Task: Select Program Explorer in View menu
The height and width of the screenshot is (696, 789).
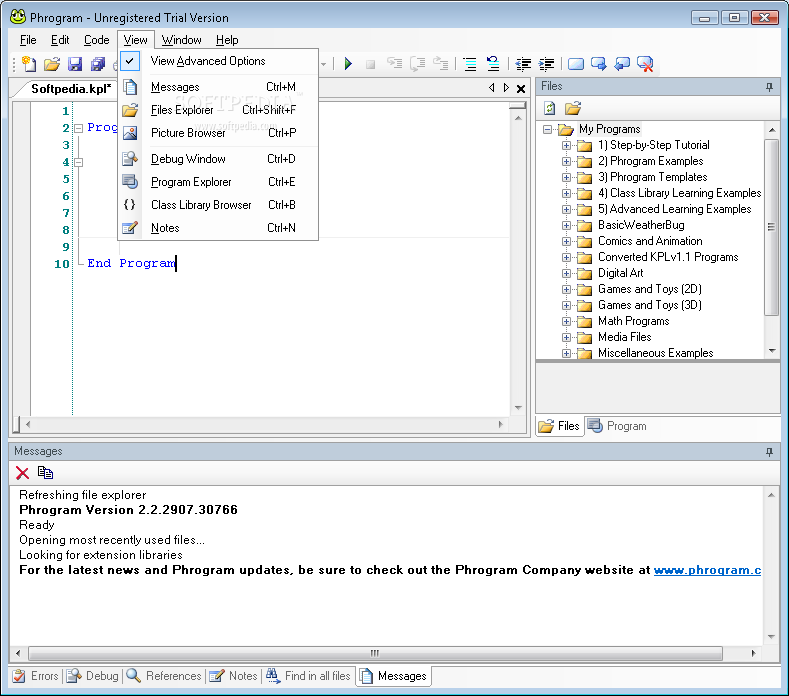Action: click(x=218, y=182)
